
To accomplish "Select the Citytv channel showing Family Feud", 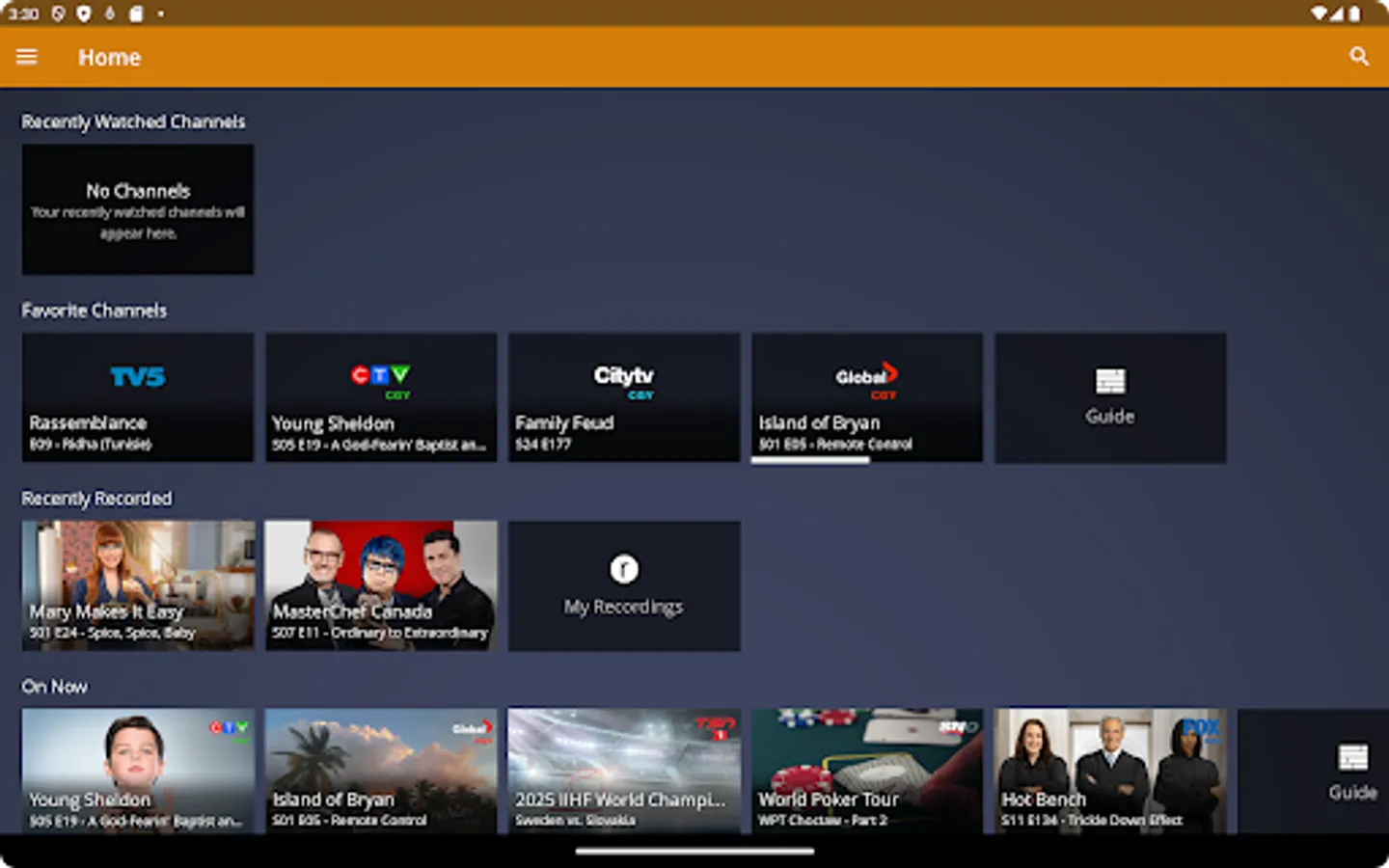I will click(623, 397).
